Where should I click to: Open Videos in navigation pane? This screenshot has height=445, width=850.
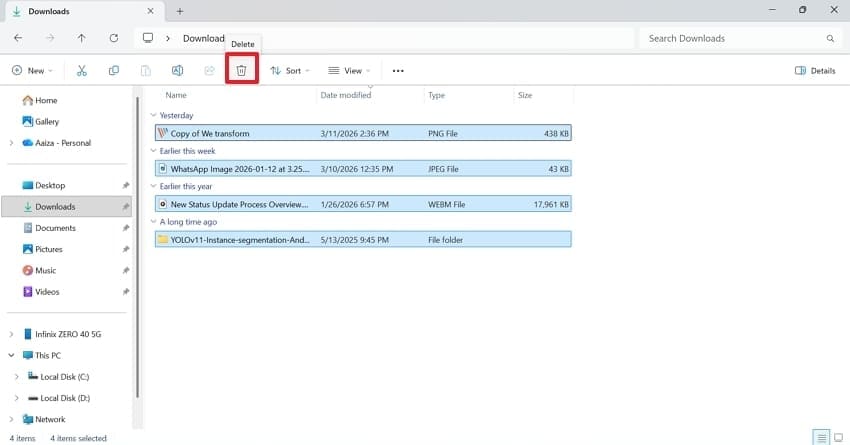41,292
